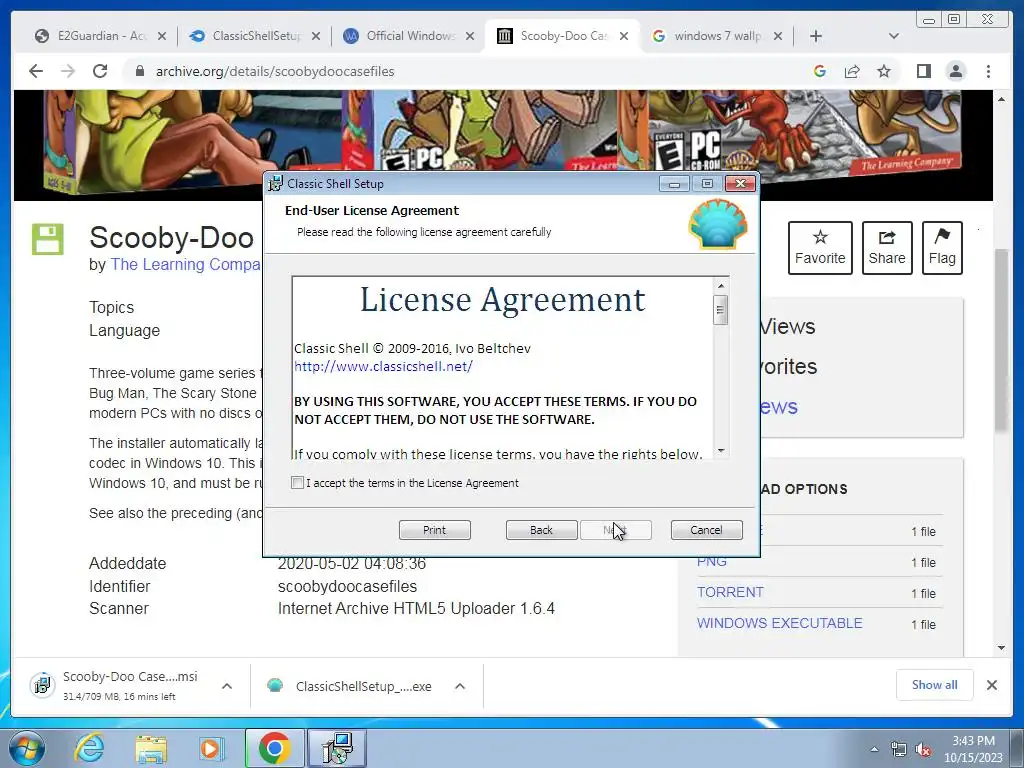The image size is (1024, 768).
Task: Download the TORRENT option
Action: coord(730,592)
